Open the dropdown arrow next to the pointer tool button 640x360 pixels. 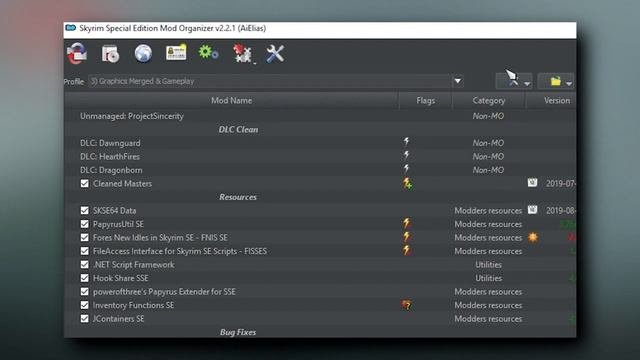point(527,84)
